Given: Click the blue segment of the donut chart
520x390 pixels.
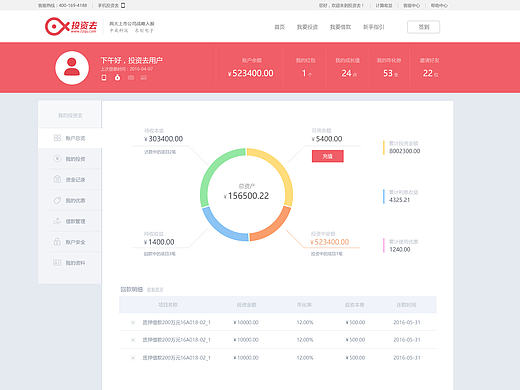Looking at the screenshot, I should pos(221,227).
